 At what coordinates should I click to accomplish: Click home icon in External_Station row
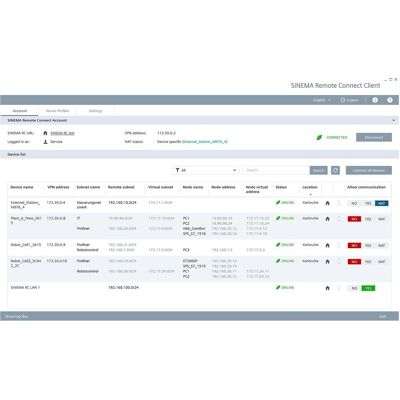327,203
